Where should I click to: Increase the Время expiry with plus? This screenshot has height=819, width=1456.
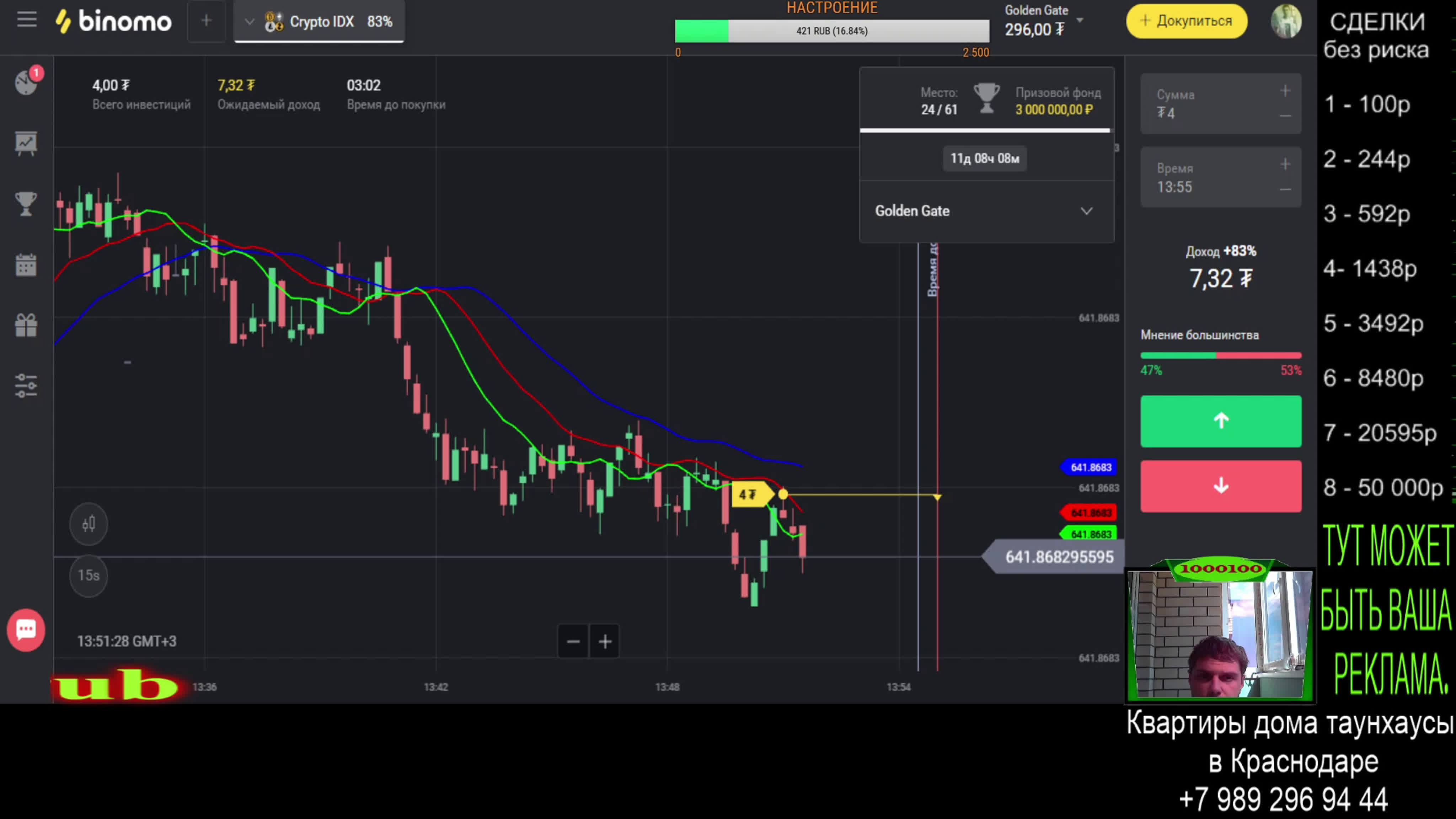point(1285,165)
